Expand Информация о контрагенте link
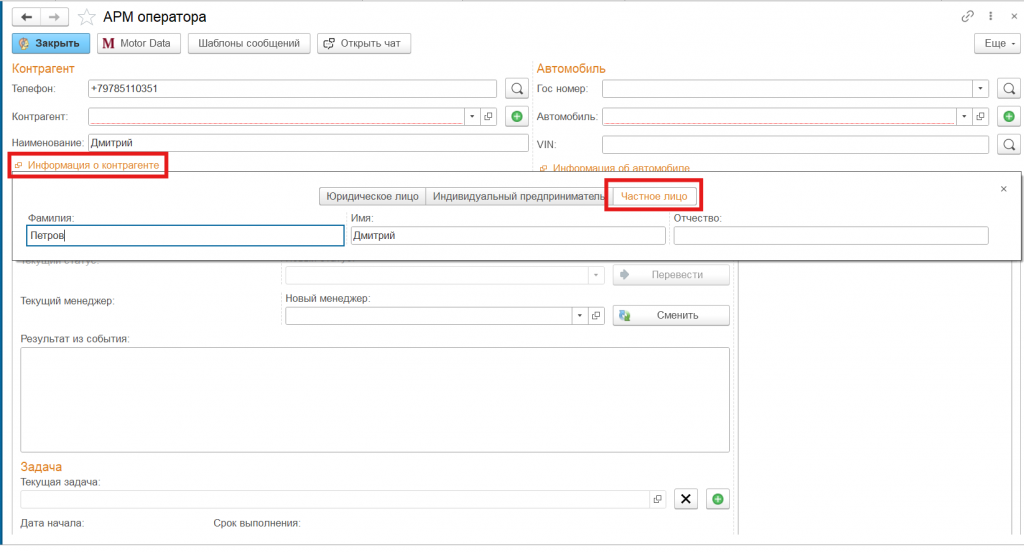Viewport: 1024px width, 552px height. click(92, 164)
